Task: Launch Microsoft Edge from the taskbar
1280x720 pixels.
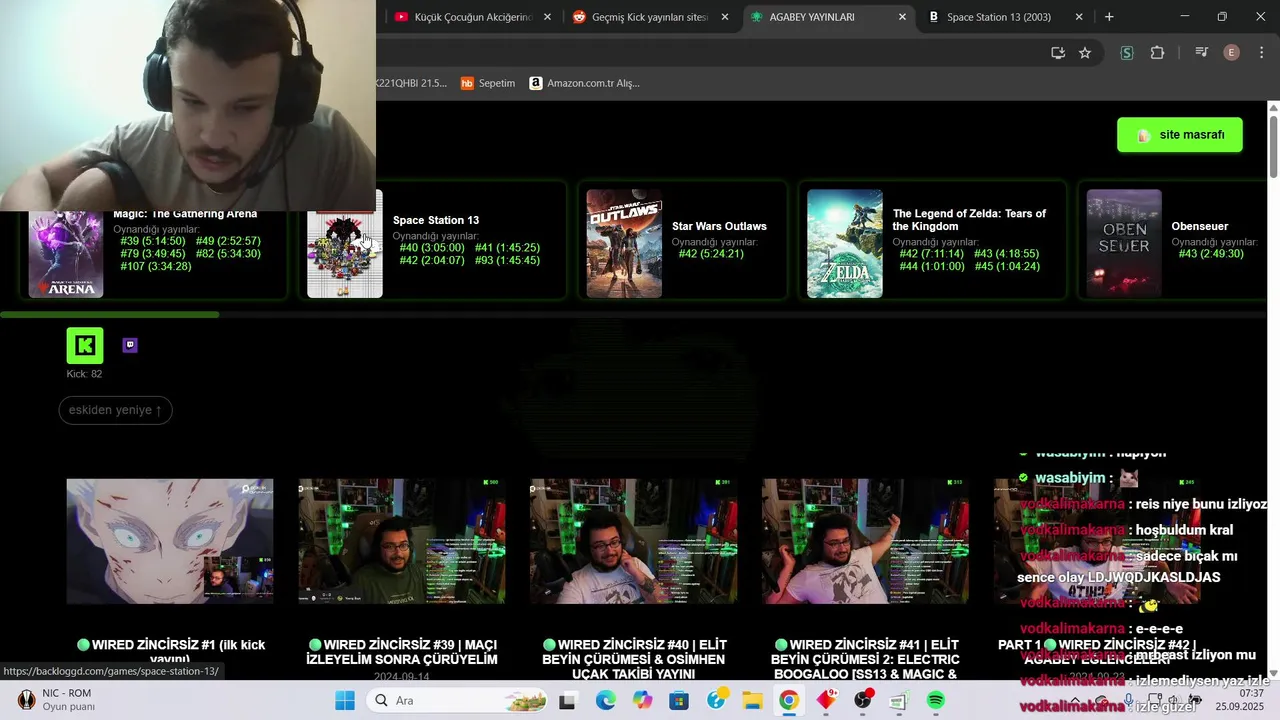Action: [x=605, y=700]
